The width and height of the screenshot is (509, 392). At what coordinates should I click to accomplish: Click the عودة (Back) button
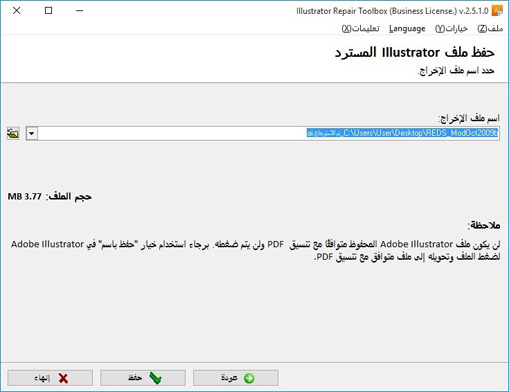click(236, 378)
